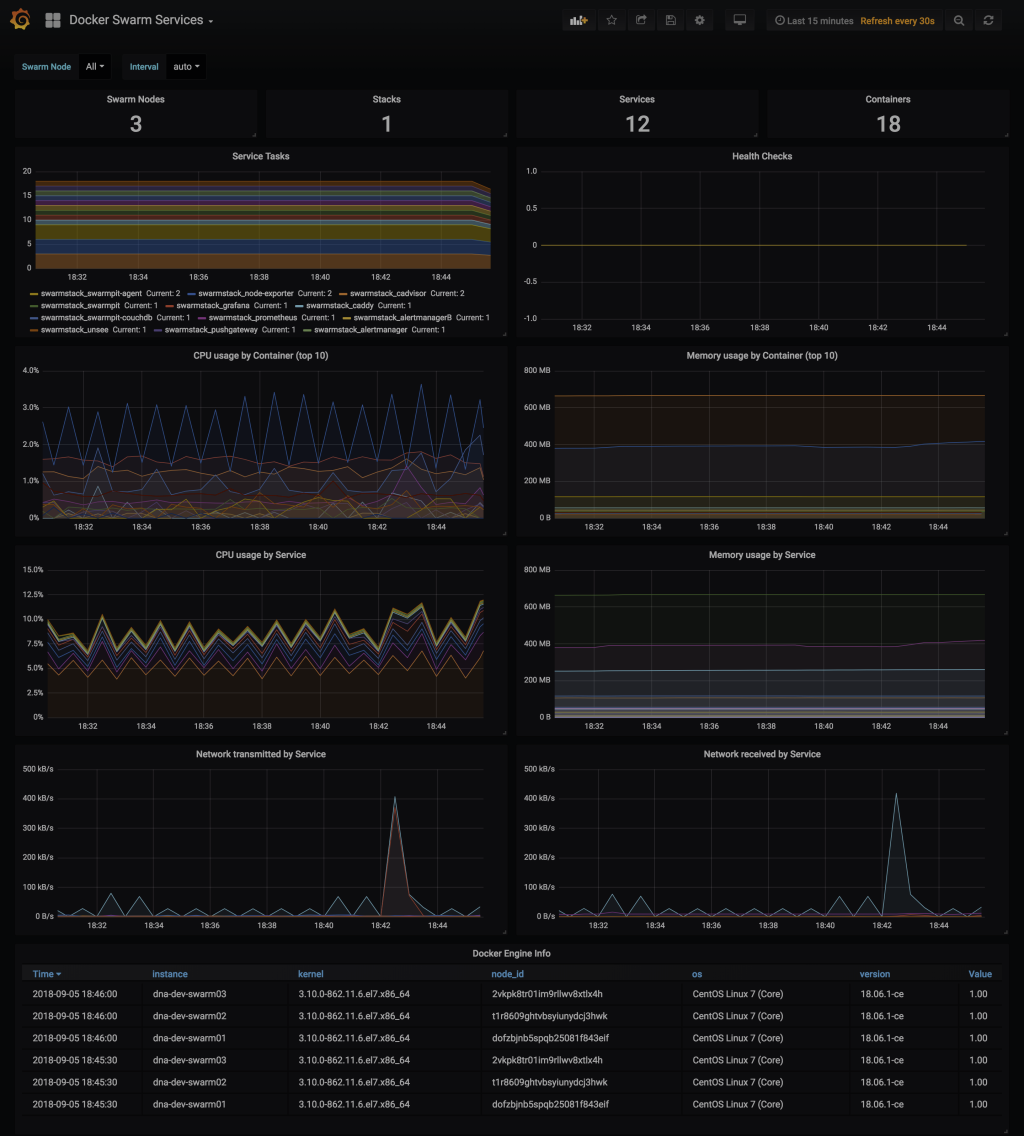Toggle swarmstack_alertmanagerB legend series
The image size is (1024, 1136).
tap(402, 318)
